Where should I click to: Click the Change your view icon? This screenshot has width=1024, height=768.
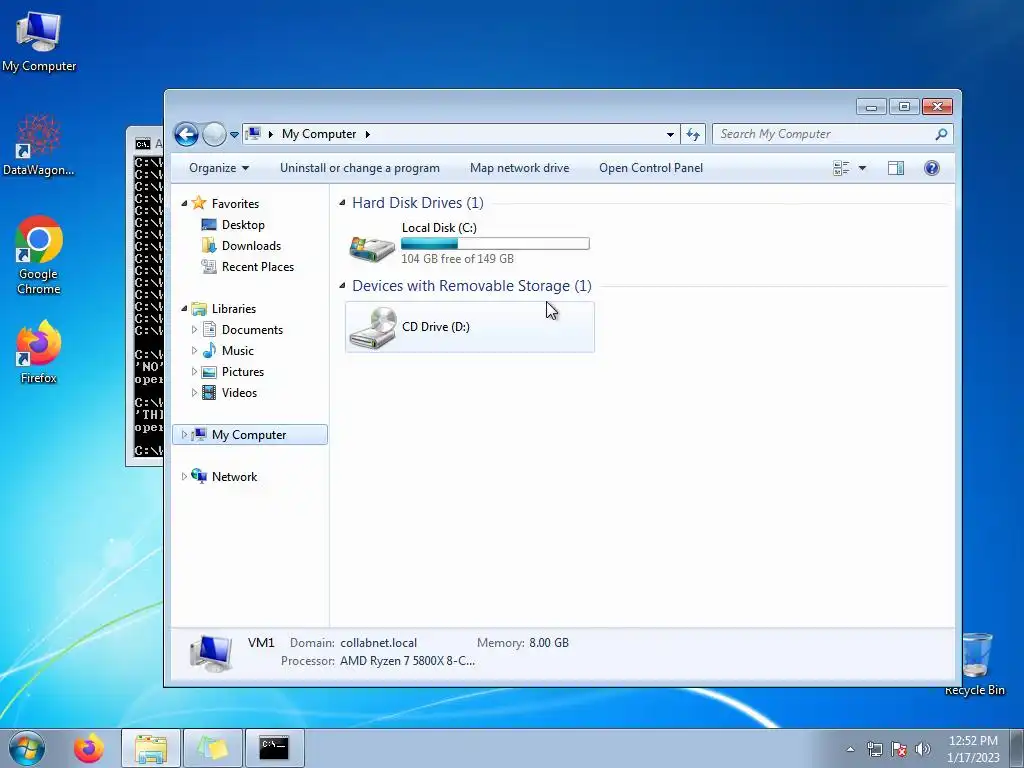point(841,168)
